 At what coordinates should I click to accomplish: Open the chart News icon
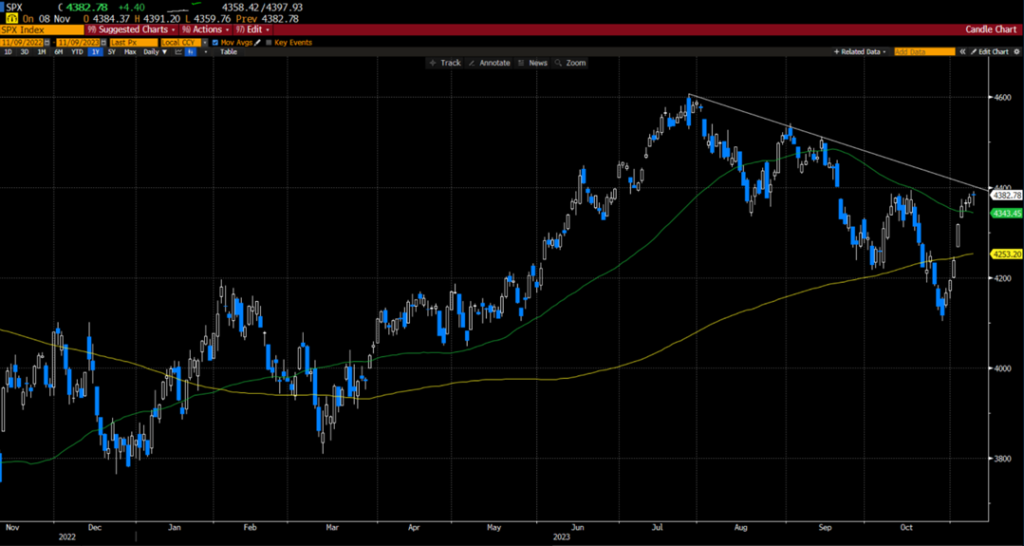point(521,63)
